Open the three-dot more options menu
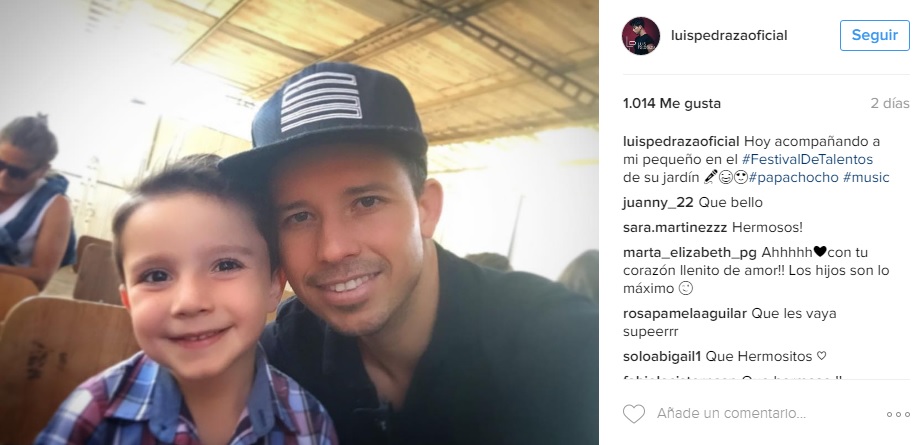This screenshot has width=917, height=445. click(x=898, y=415)
